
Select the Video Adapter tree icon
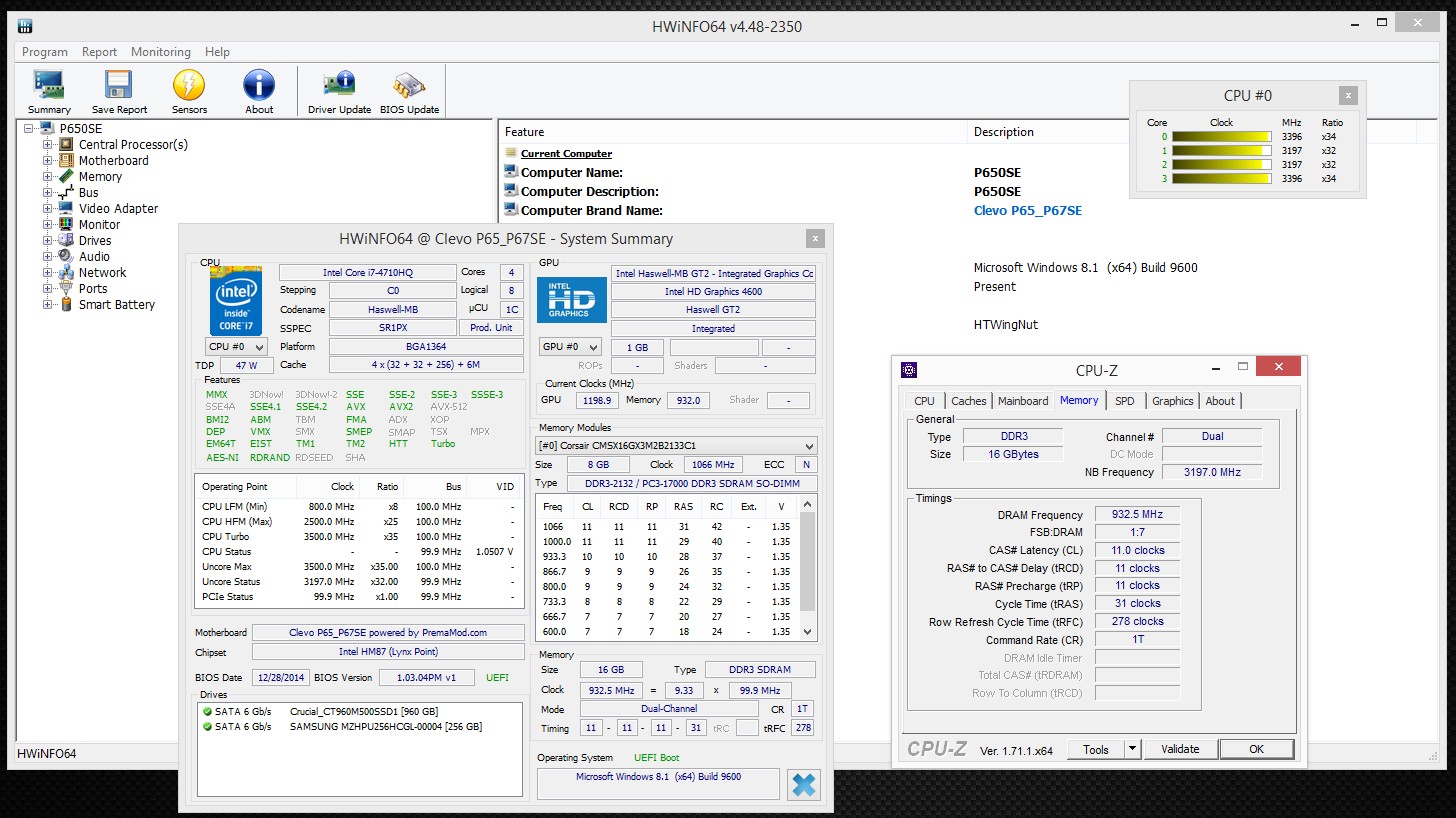pos(67,208)
